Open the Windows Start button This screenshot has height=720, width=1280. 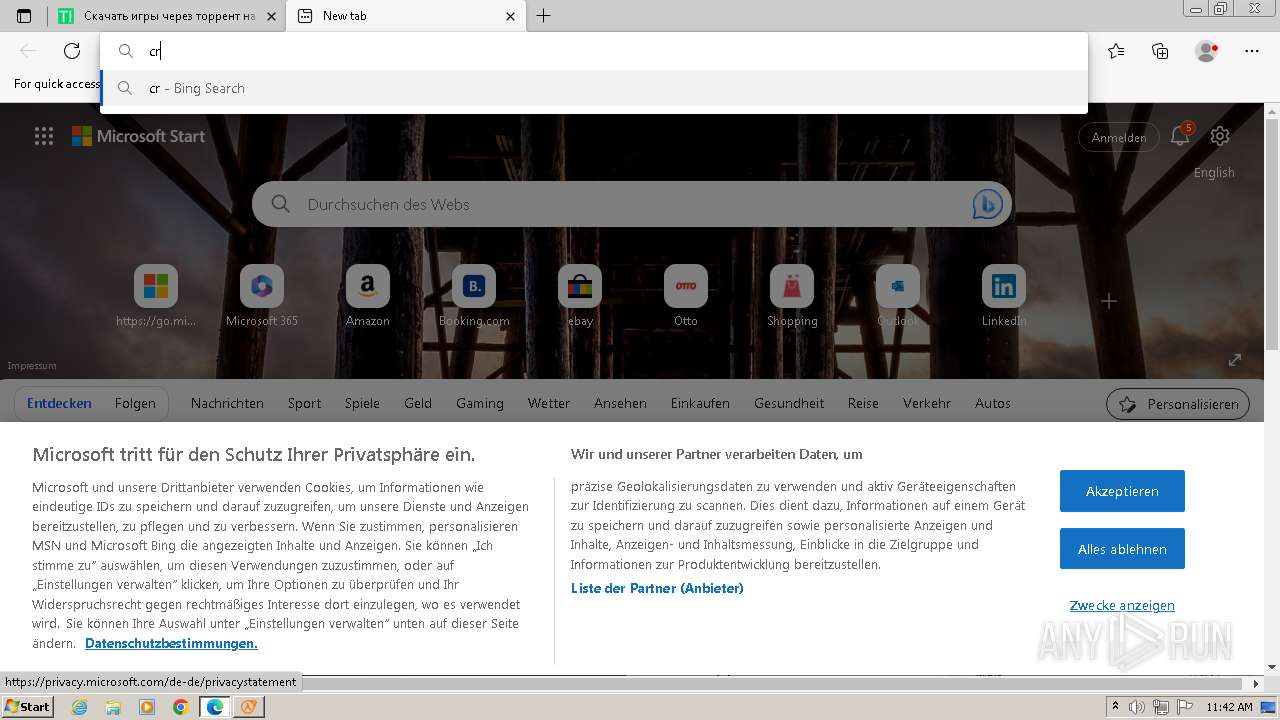(28, 706)
